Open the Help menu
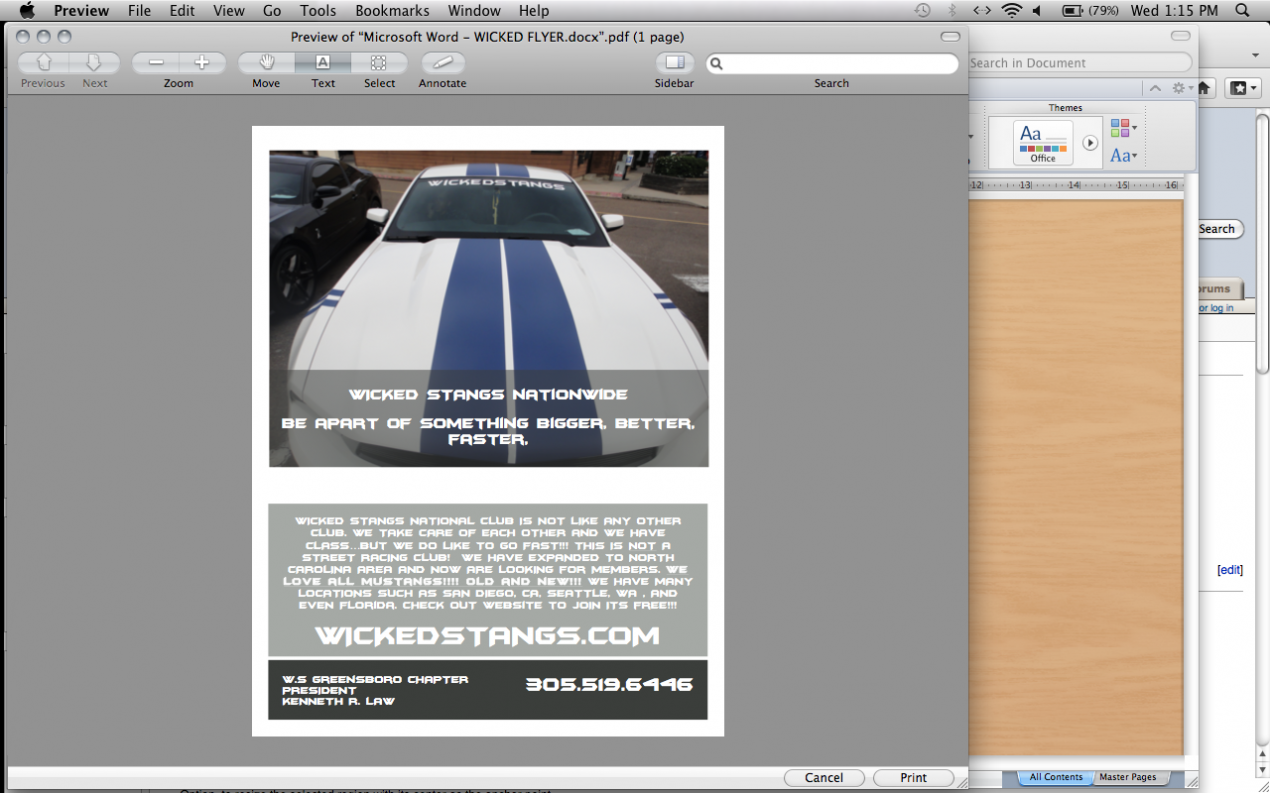 pyautogui.click(x=533, y=11)
